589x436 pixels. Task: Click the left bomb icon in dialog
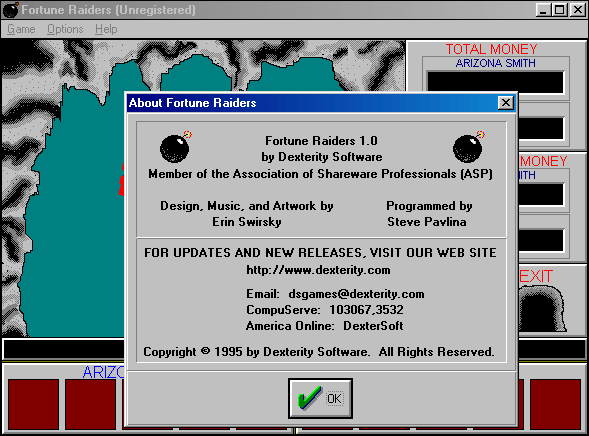click(x=175, y=147)
